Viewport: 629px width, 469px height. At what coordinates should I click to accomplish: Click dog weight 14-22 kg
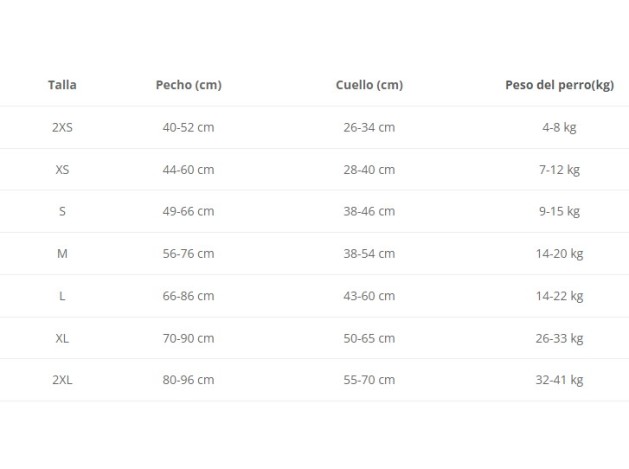pyautogui.click(x=559, y=295)
